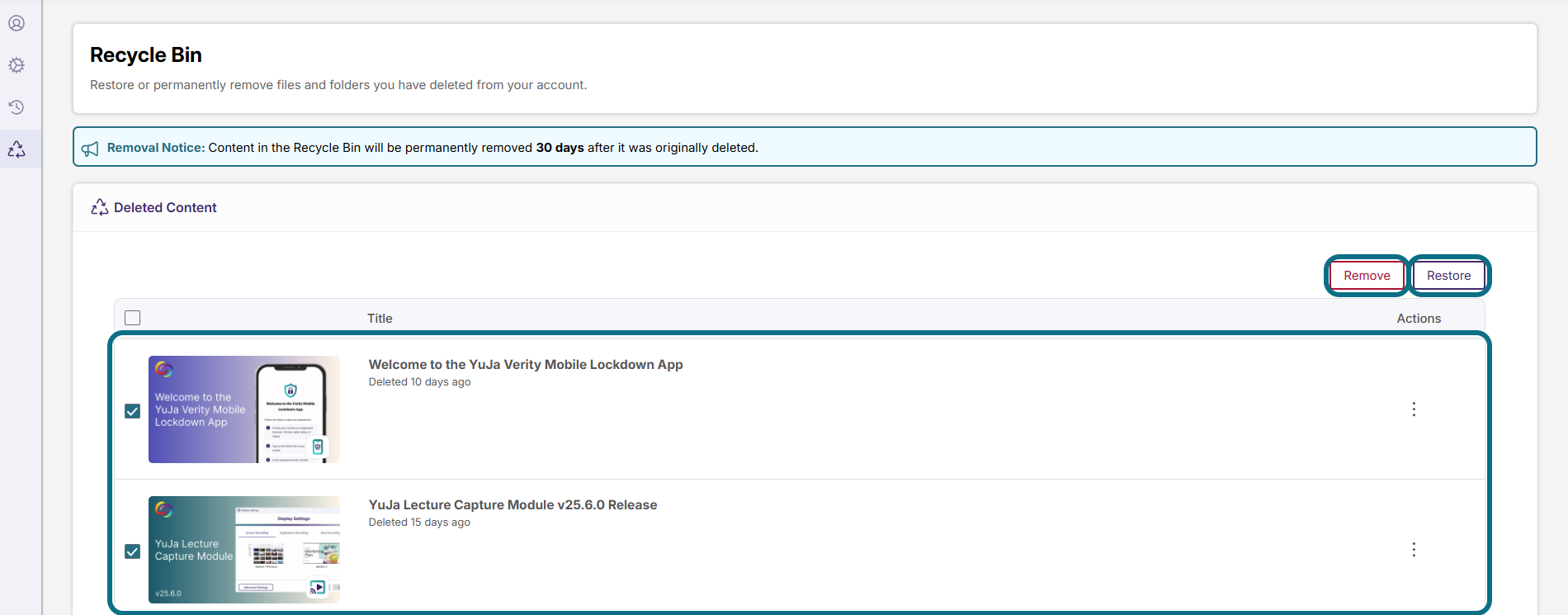Open actions menu for Lecture Capture Module v25.6.0
This screenshot has width=1568, height=615.
tap(1414, 550)
